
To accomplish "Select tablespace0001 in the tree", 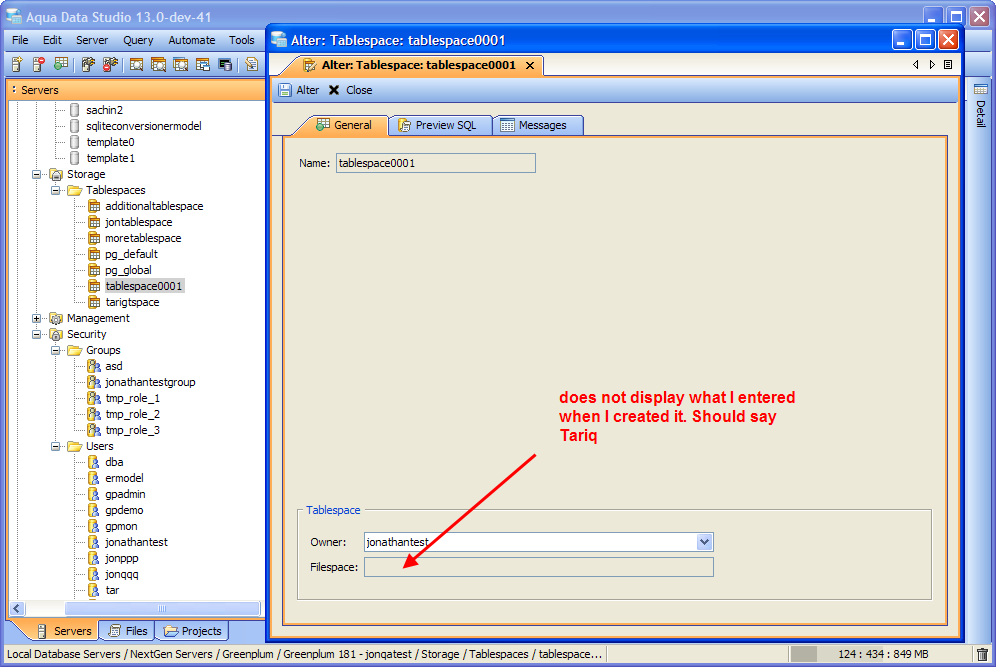I will point(144,286).
